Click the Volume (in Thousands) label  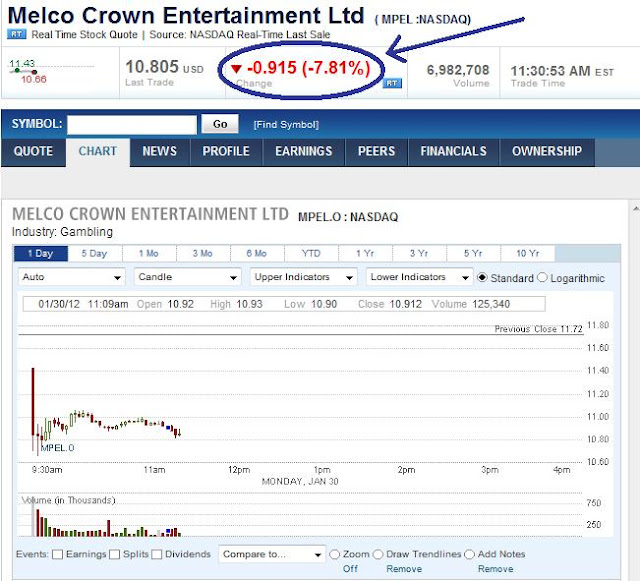pyautogui.click(x=69, y=501)
